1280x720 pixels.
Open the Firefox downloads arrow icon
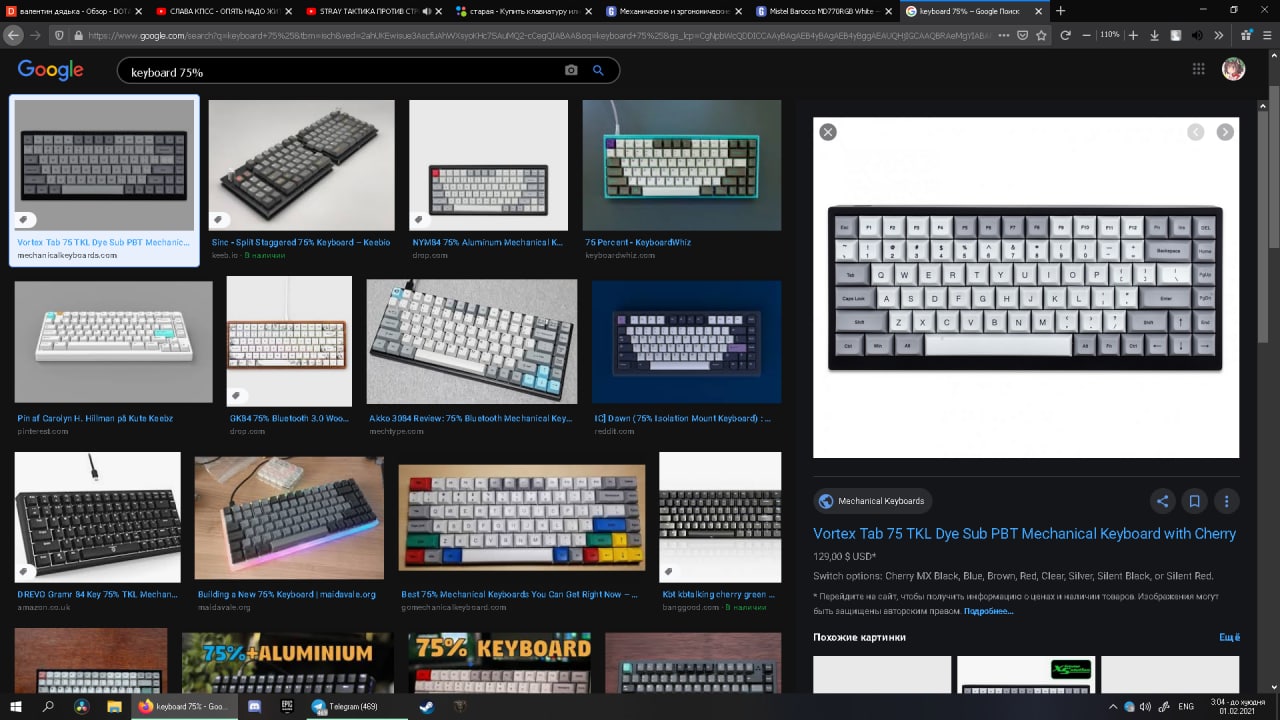pos(1155,35)
